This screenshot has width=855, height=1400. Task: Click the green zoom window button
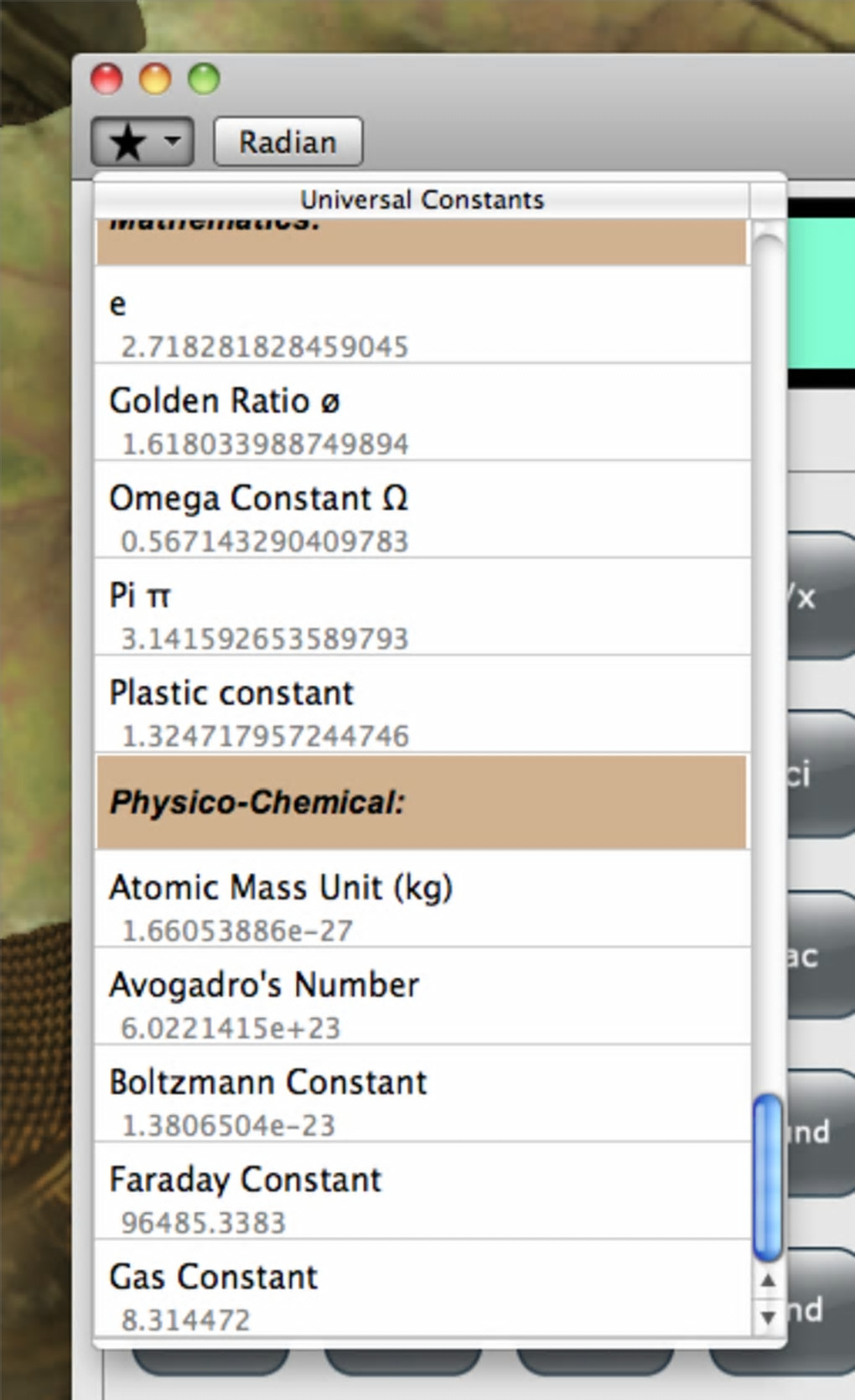coord(204,79)
